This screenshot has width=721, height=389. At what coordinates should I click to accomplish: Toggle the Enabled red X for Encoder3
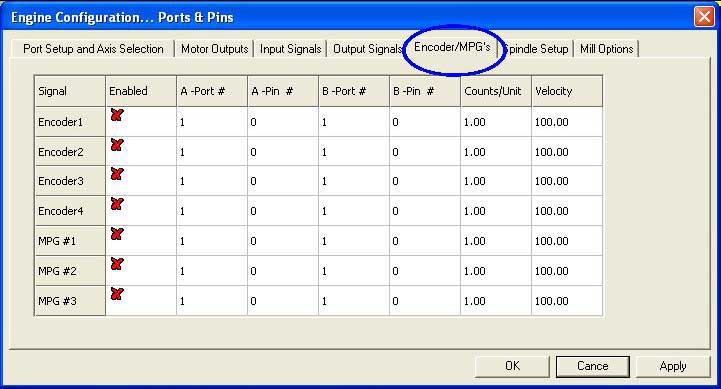pyautogui.click(x=117, y=174)
